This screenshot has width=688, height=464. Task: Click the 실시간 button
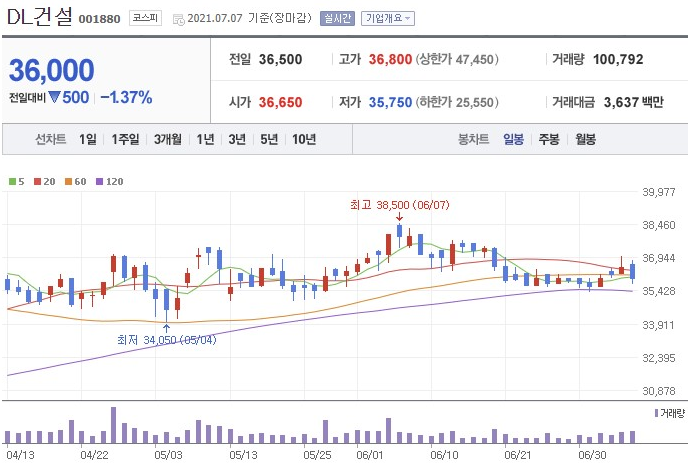pos(337,18)
